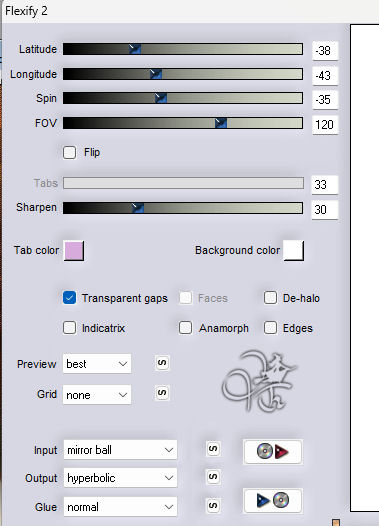Tick the Indicatrix checkbox
The height and width of the screenshot is (526, 379).
pyautogui.click(x=69, y=328)
